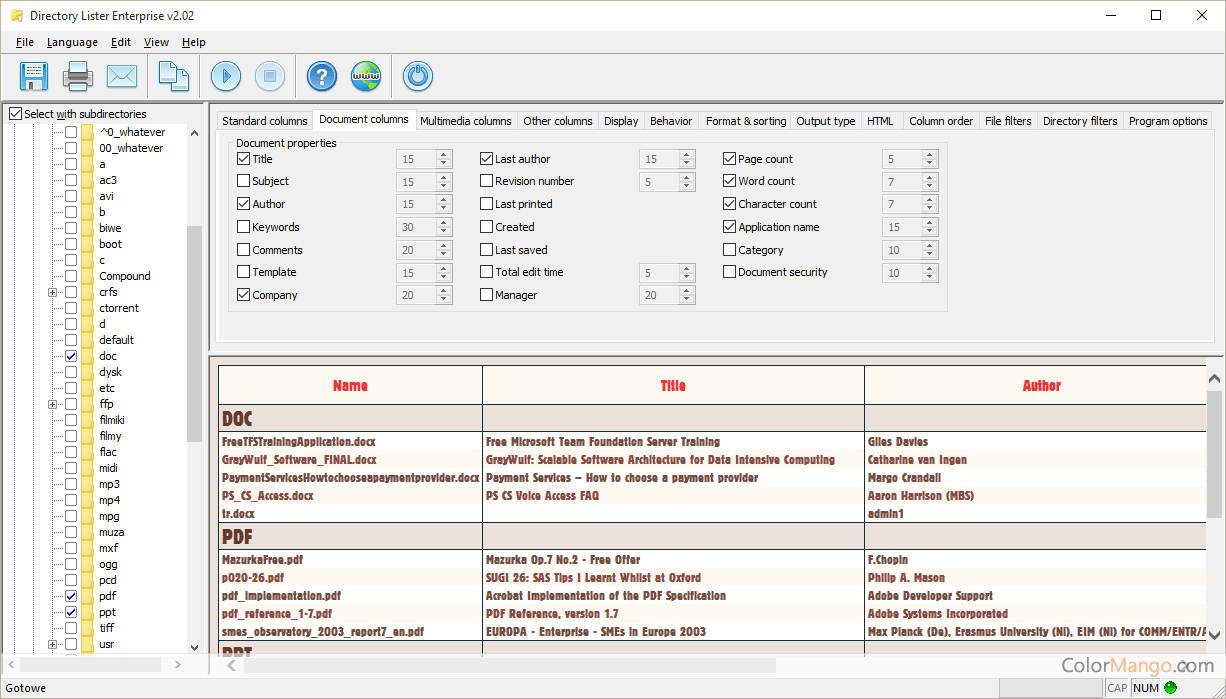Open the Language menu

[x=72, y=42]
